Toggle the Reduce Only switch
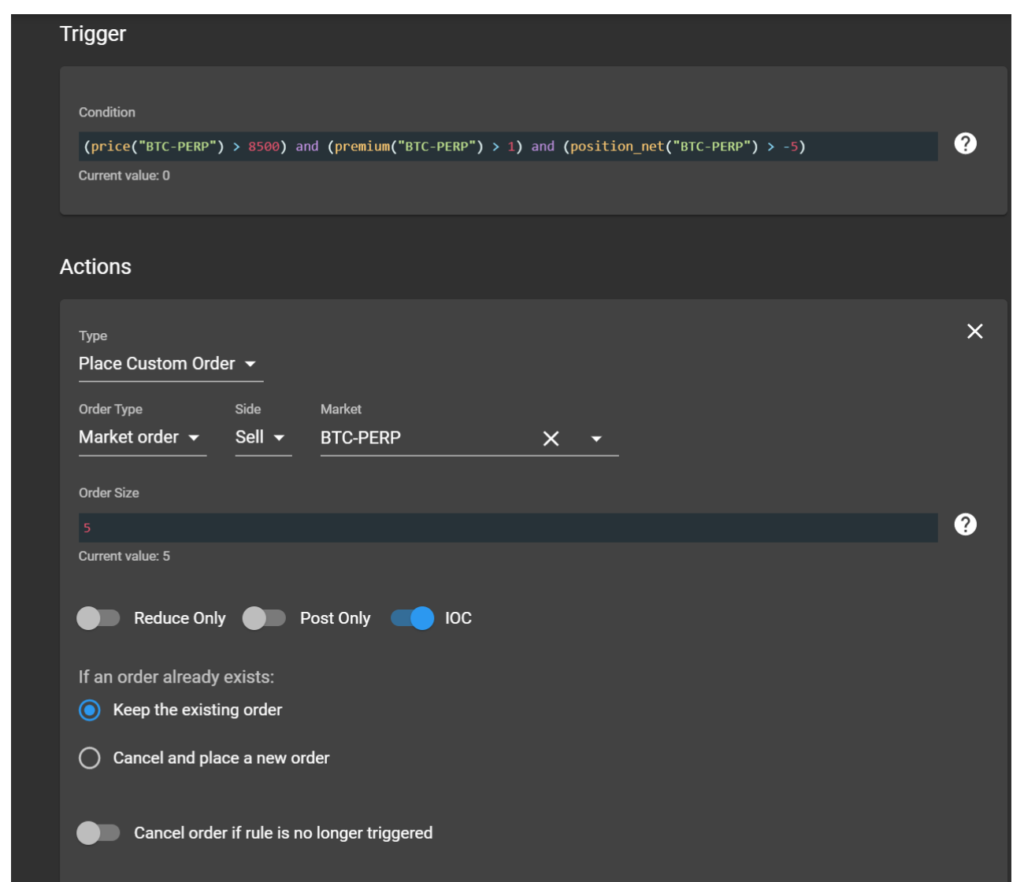This screenshot has height=882, width=1024. pyautogui.click(x=99, y=618)
